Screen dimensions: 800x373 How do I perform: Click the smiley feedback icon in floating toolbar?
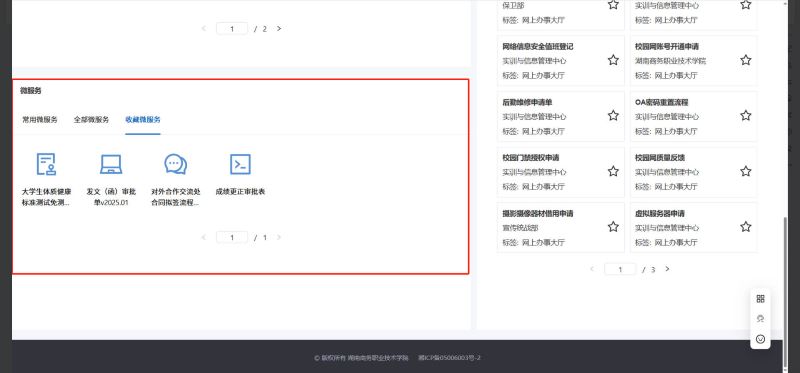(x=760, y=339)
